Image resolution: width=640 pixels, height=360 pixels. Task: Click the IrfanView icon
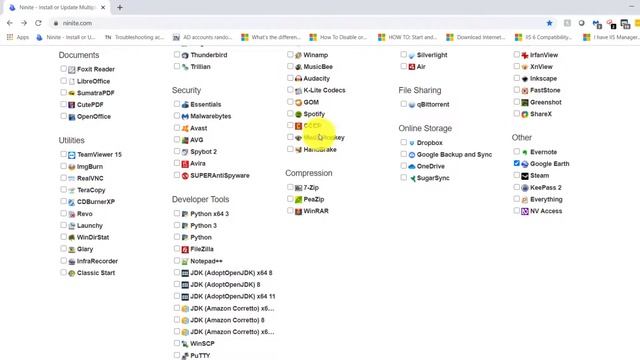[525, 55]
